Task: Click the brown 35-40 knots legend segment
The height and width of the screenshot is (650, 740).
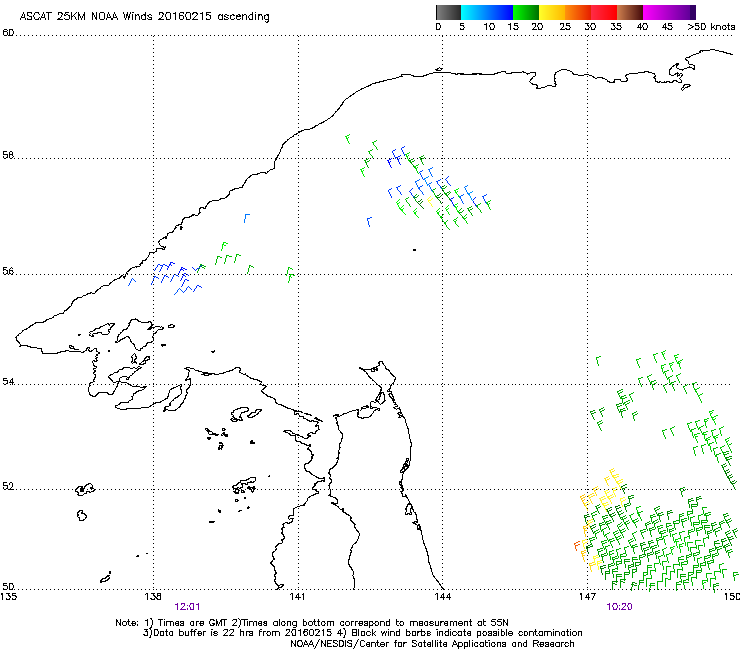Action: [x=630, y=12]
